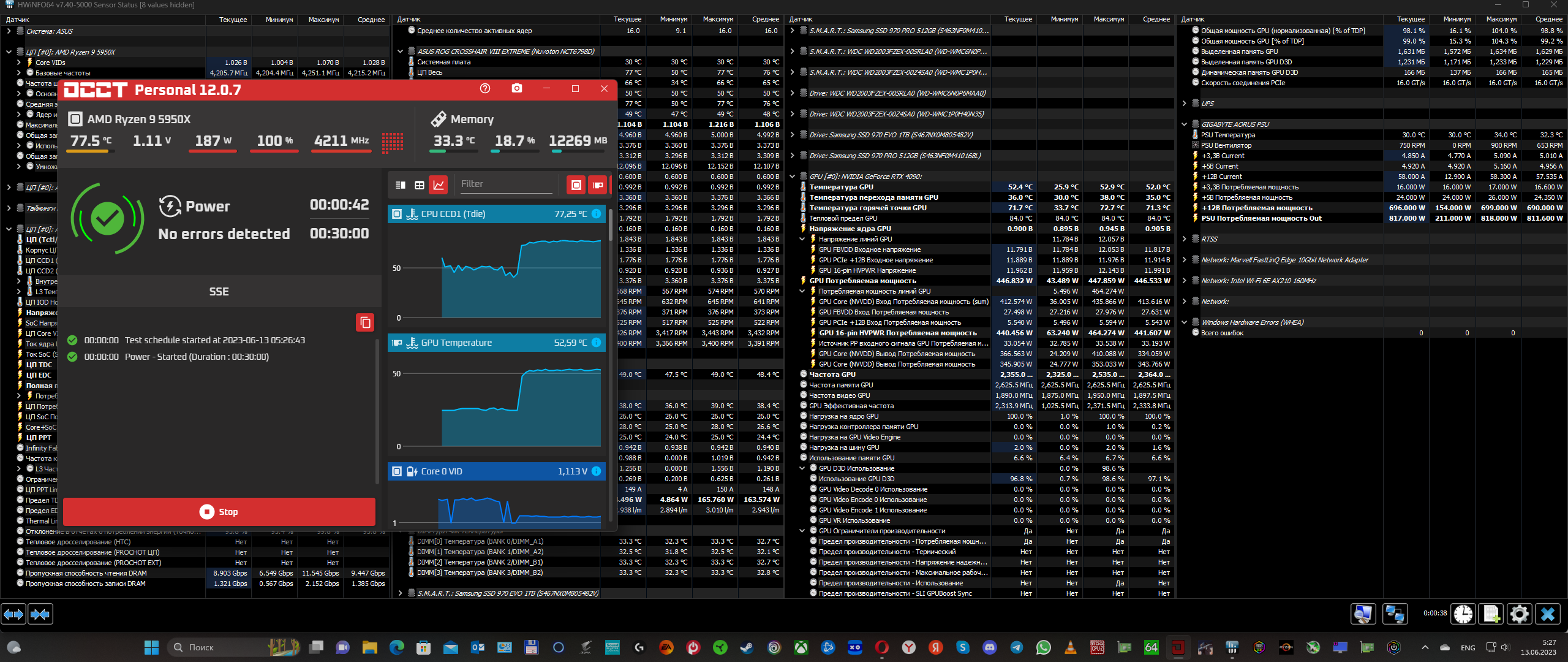This screenshot has height=662, width=1568.
Task: Click the SSE instruction set tab in OCCT
Action: pos(219,292)
